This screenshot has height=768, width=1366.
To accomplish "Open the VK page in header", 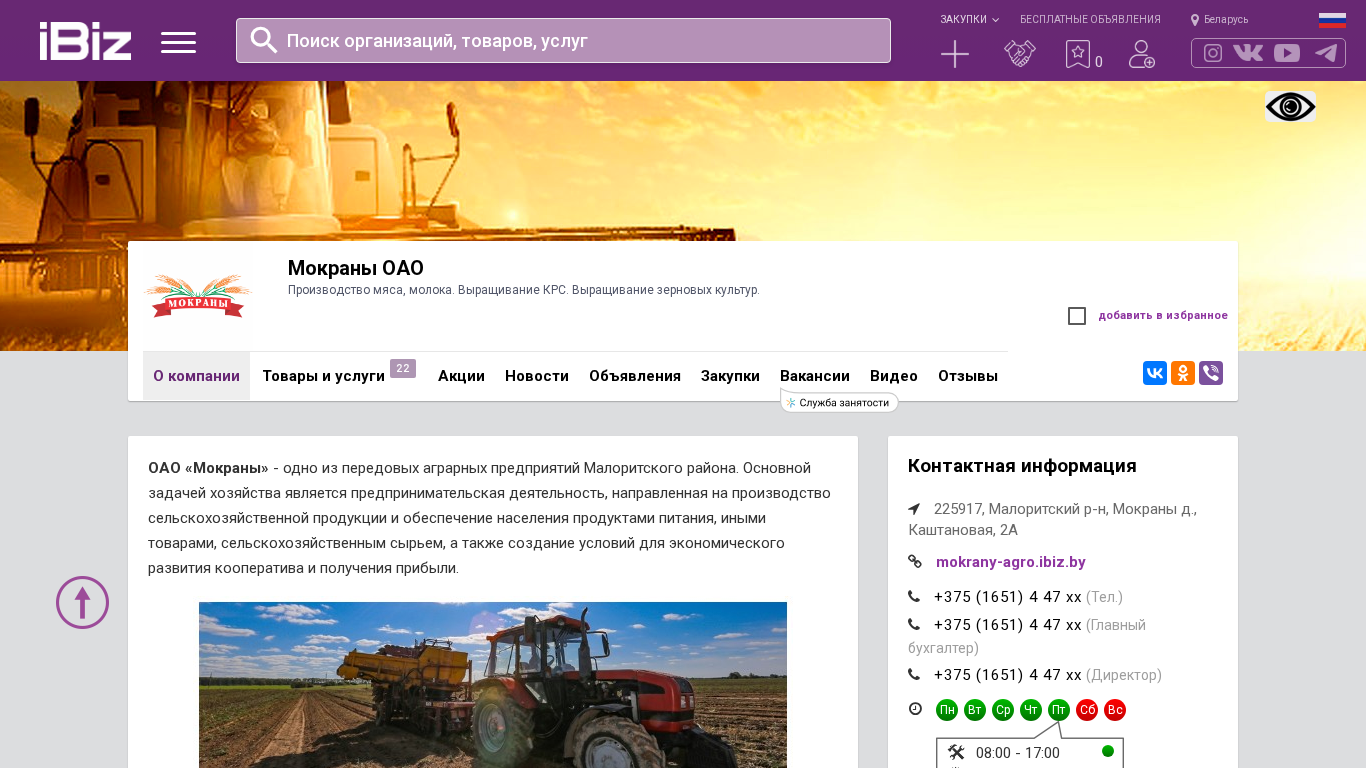I will [1248, 53].
